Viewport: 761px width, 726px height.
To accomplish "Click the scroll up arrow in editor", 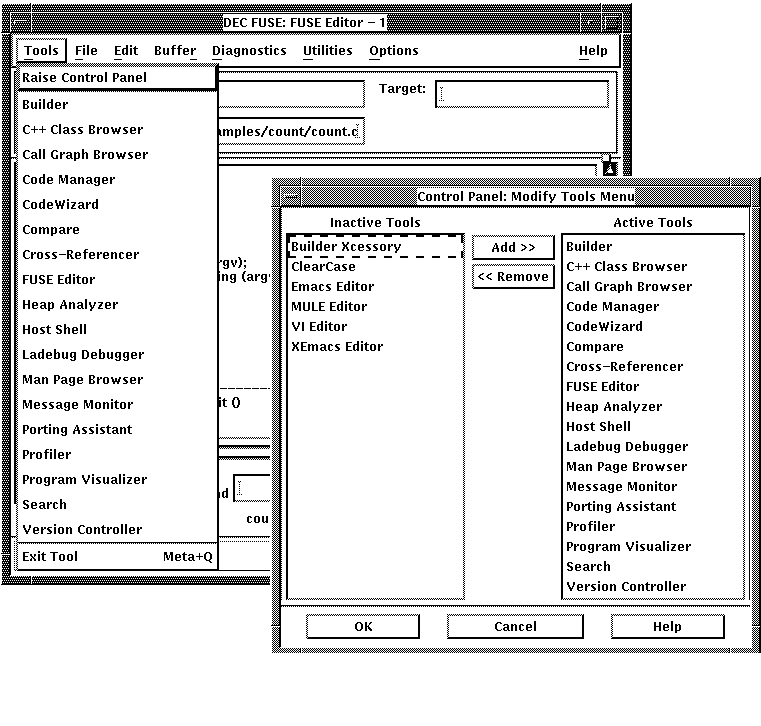I will tap(610, 168).
